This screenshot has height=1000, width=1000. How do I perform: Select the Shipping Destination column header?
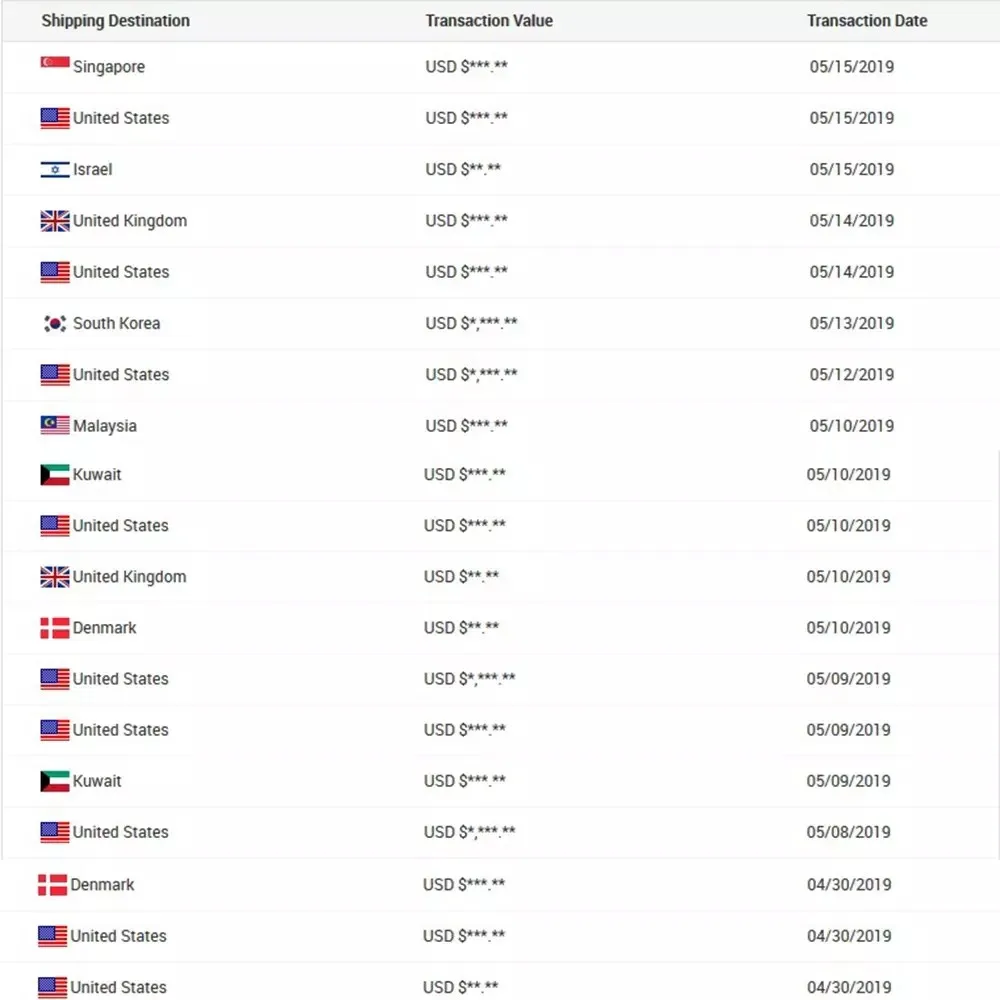(115, 20)
